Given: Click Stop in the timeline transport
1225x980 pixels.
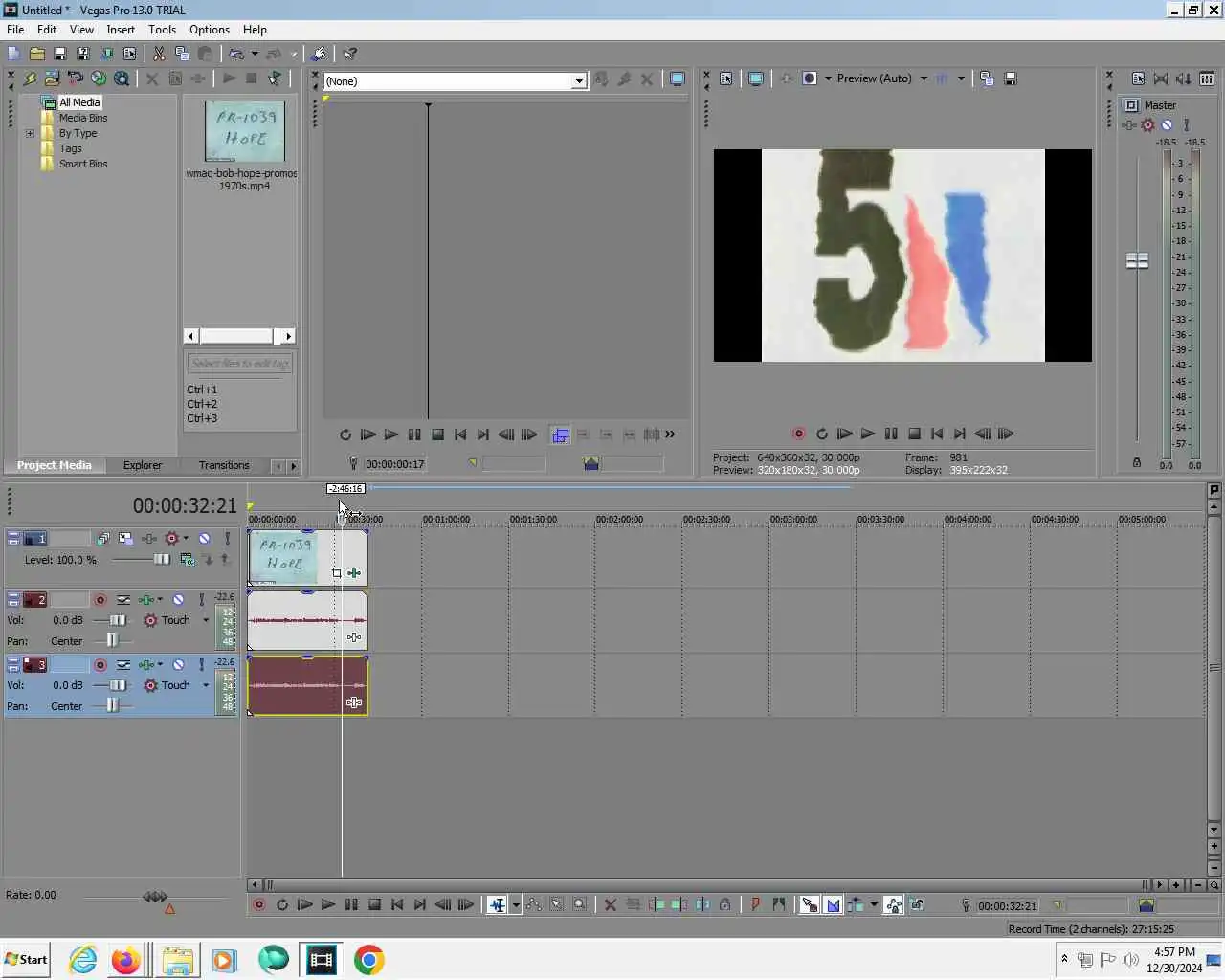Looking at the screenshot, I should coord(374,904).
